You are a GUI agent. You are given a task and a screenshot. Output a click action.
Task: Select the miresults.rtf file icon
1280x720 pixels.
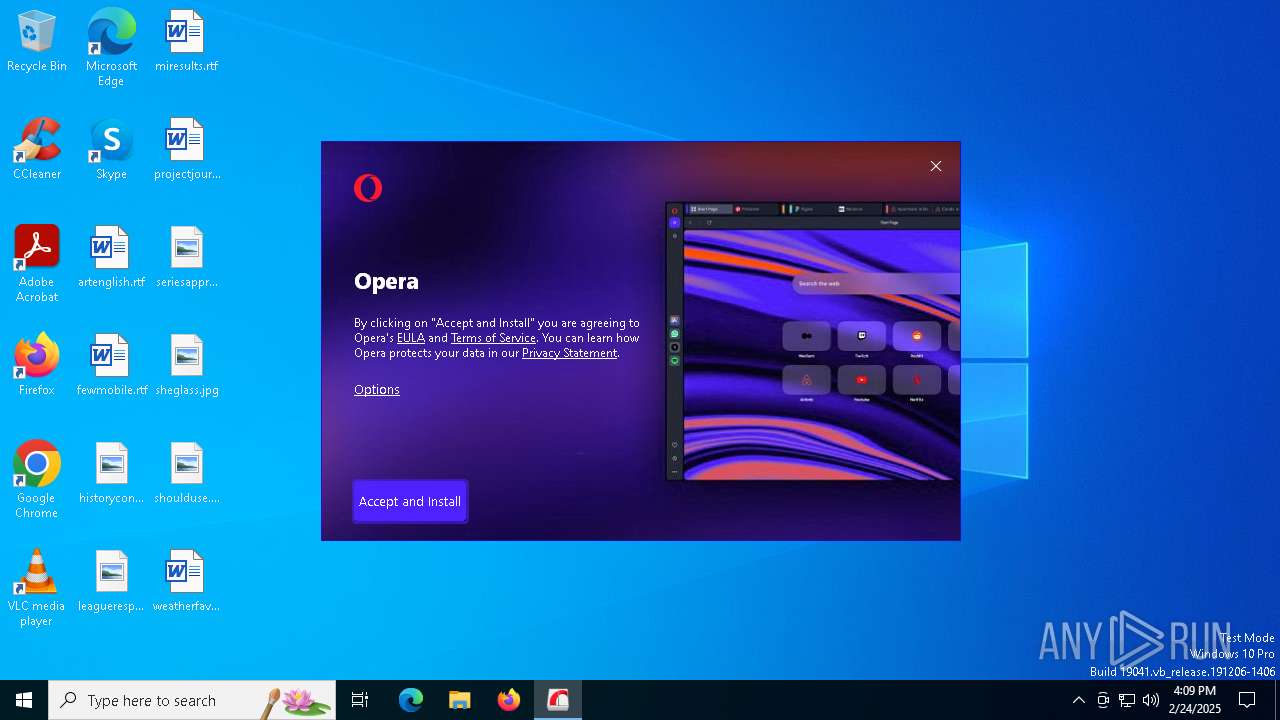186,42
